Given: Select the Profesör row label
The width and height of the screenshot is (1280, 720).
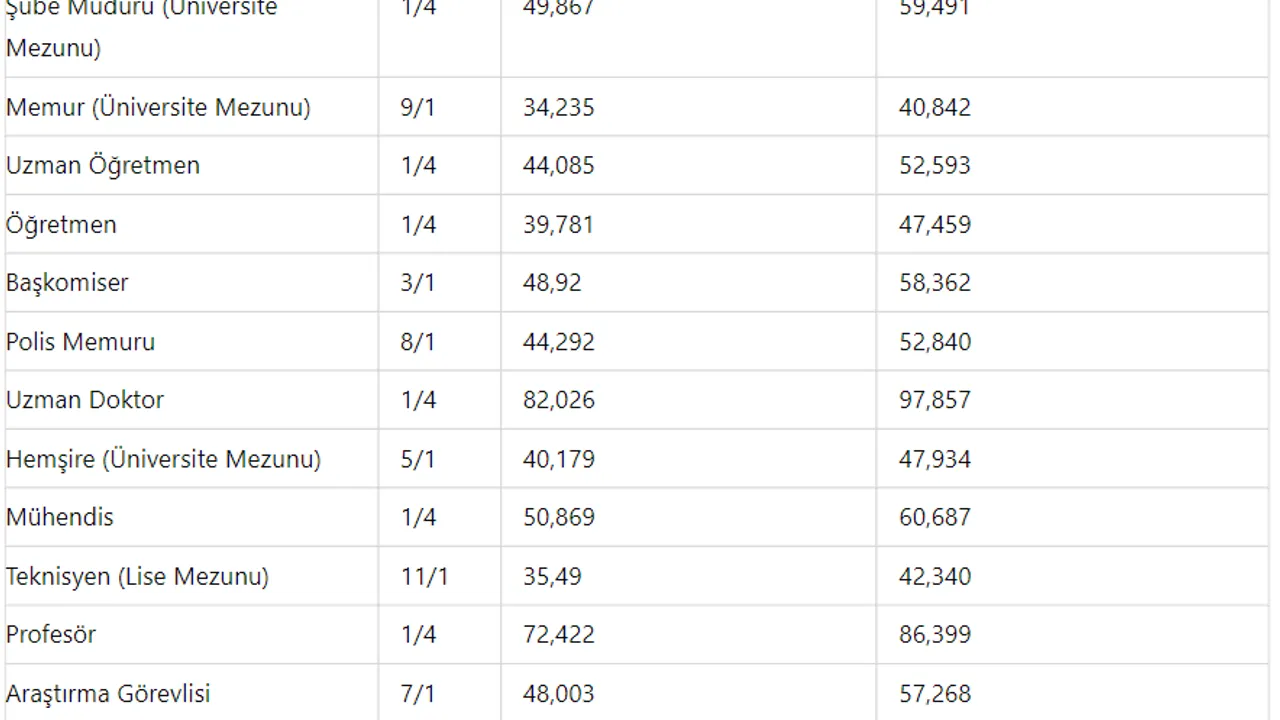Looking at the screenshot, I should [51, 634].
